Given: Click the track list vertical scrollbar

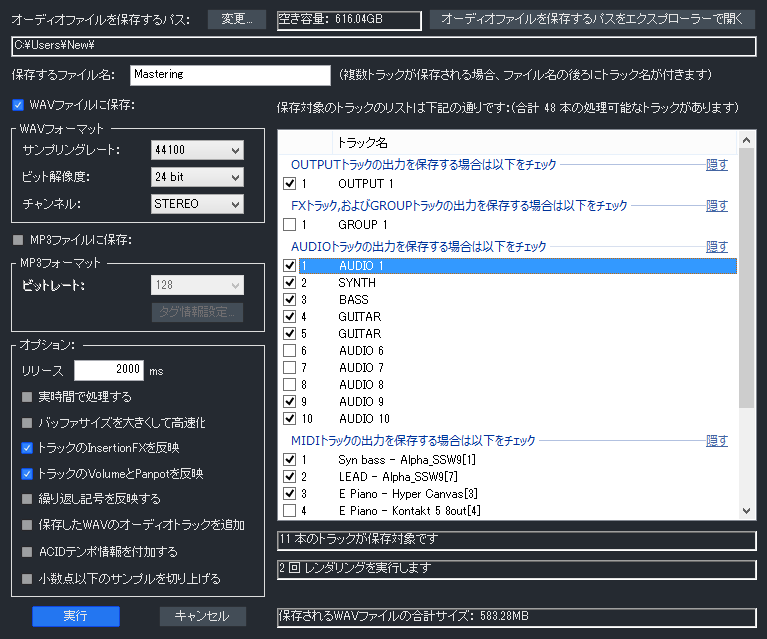Looking at the screenshot, I should [746, 280].
